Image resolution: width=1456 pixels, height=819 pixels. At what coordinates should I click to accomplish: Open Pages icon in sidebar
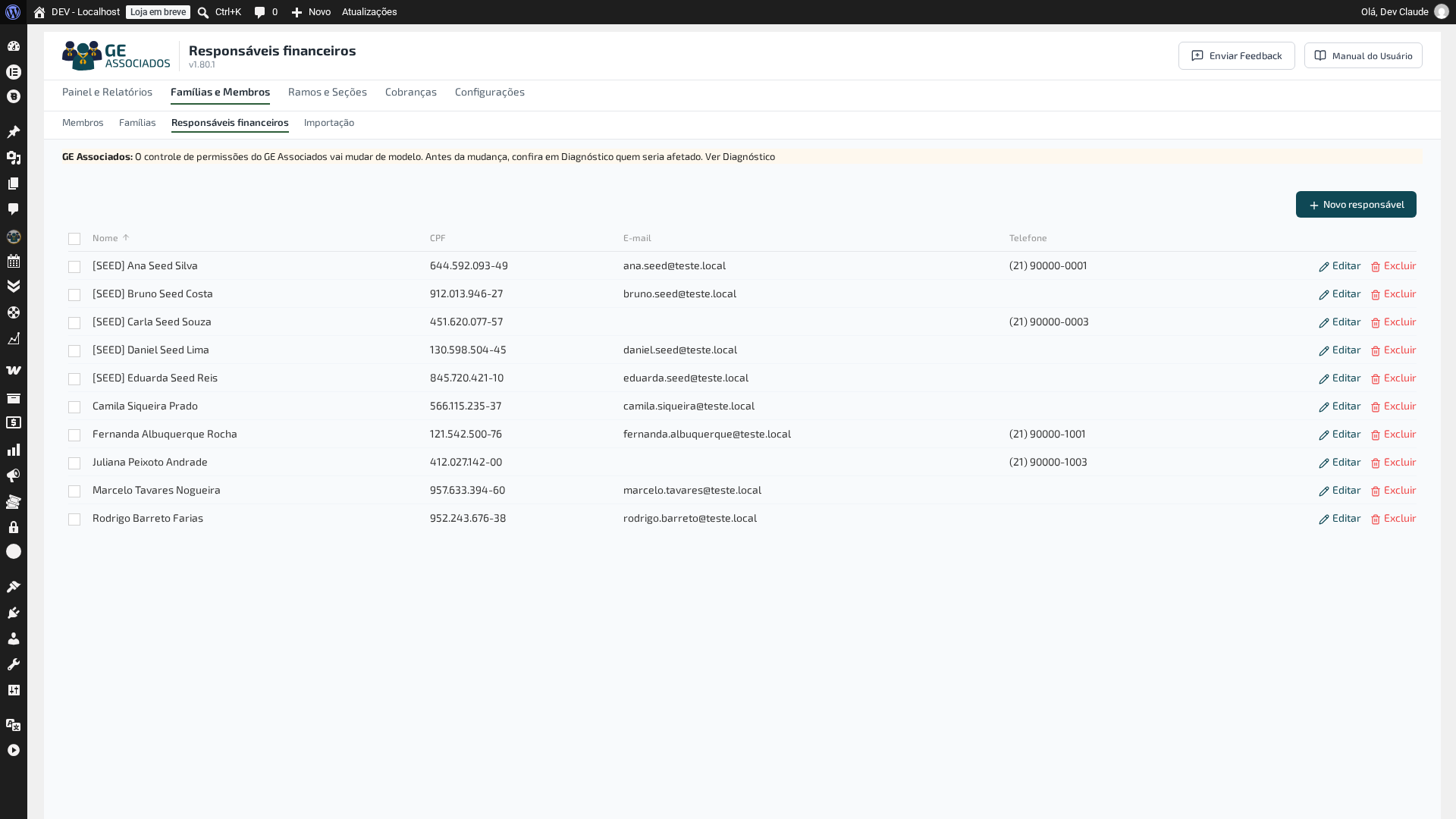(14, 184)
